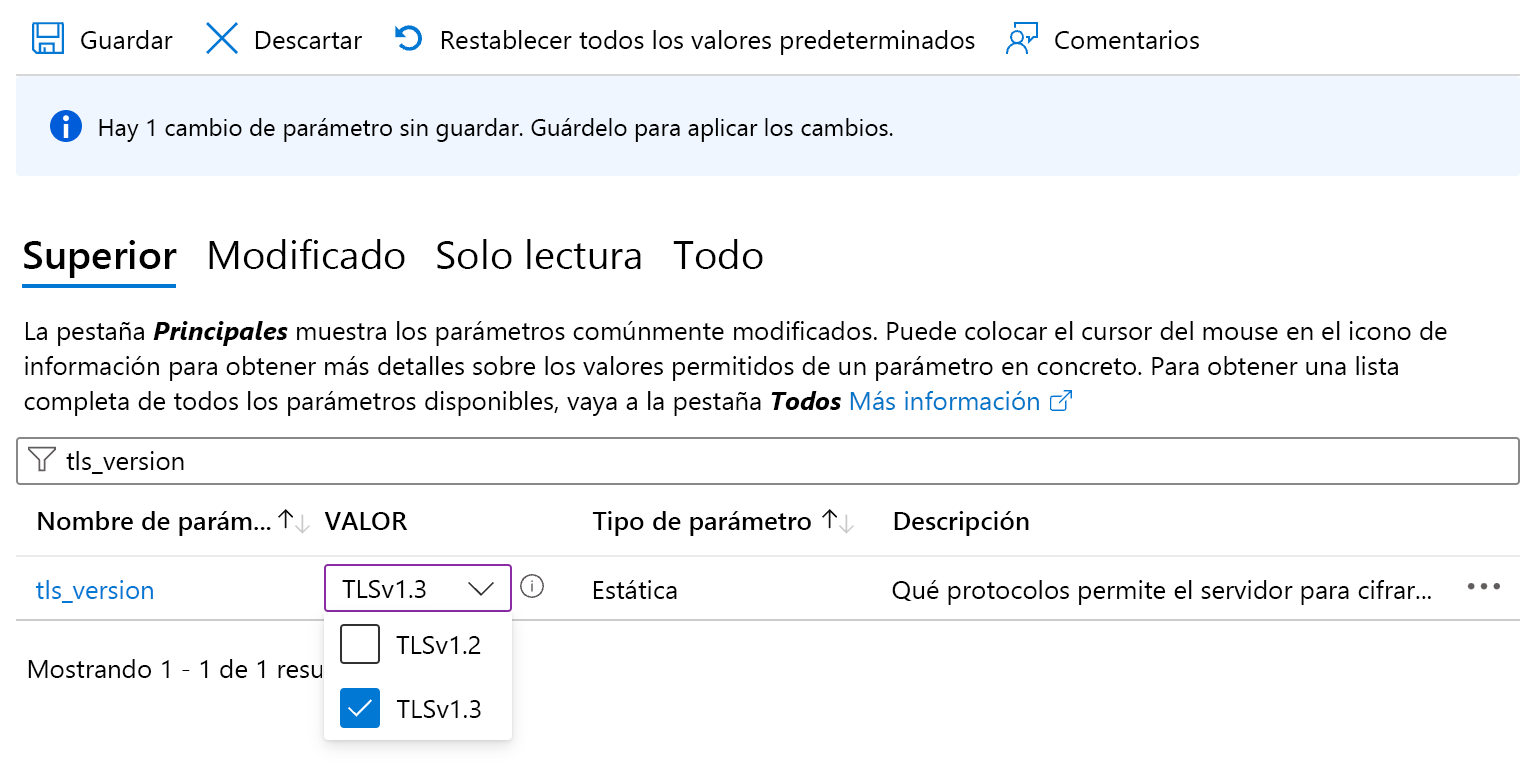Viewport: 1538px width, 762px height.
Task: Click the Descartar X icon
Action: click(x=221, y=39)
